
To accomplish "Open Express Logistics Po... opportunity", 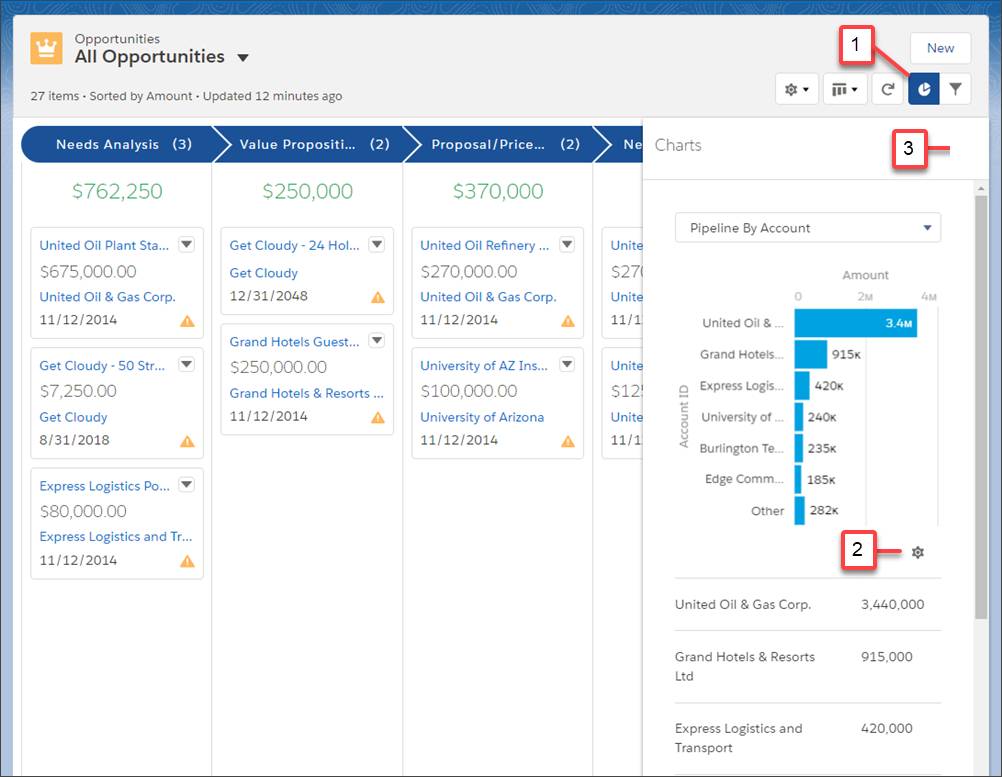I will pyautogui.click(x=105, y=486).
